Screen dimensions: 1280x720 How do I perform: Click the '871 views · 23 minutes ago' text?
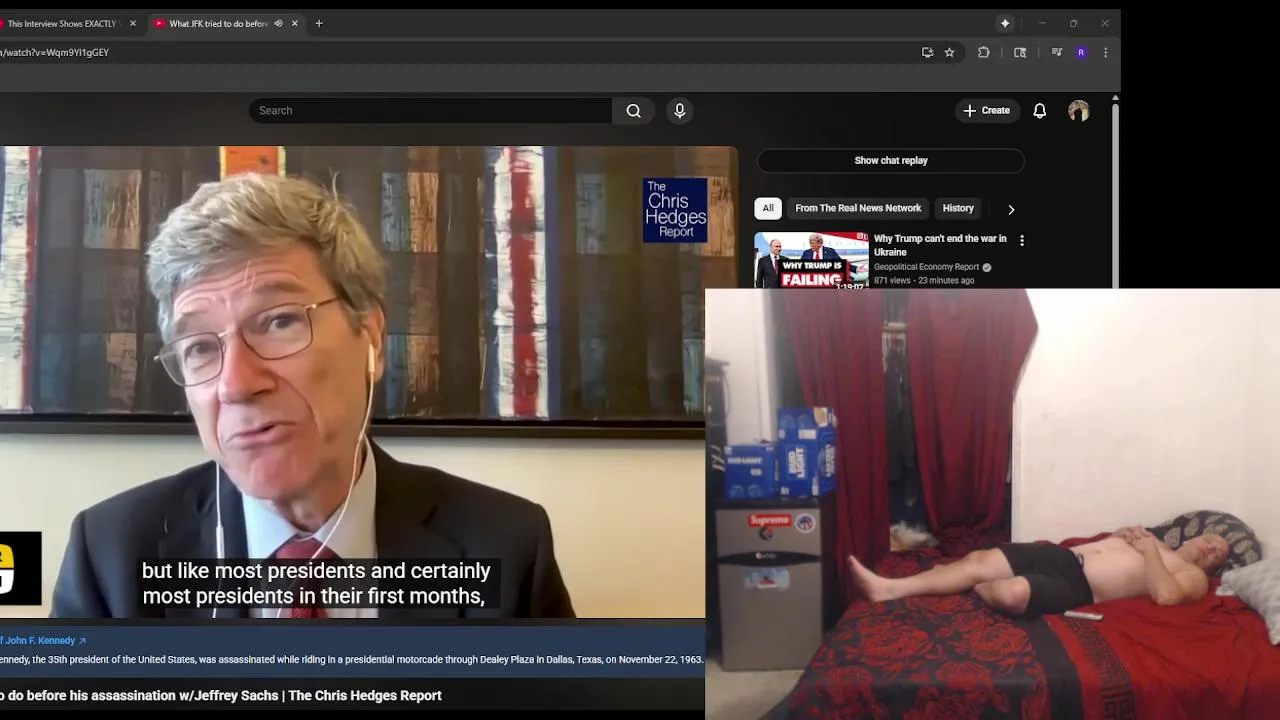click(x=924, y=281)
